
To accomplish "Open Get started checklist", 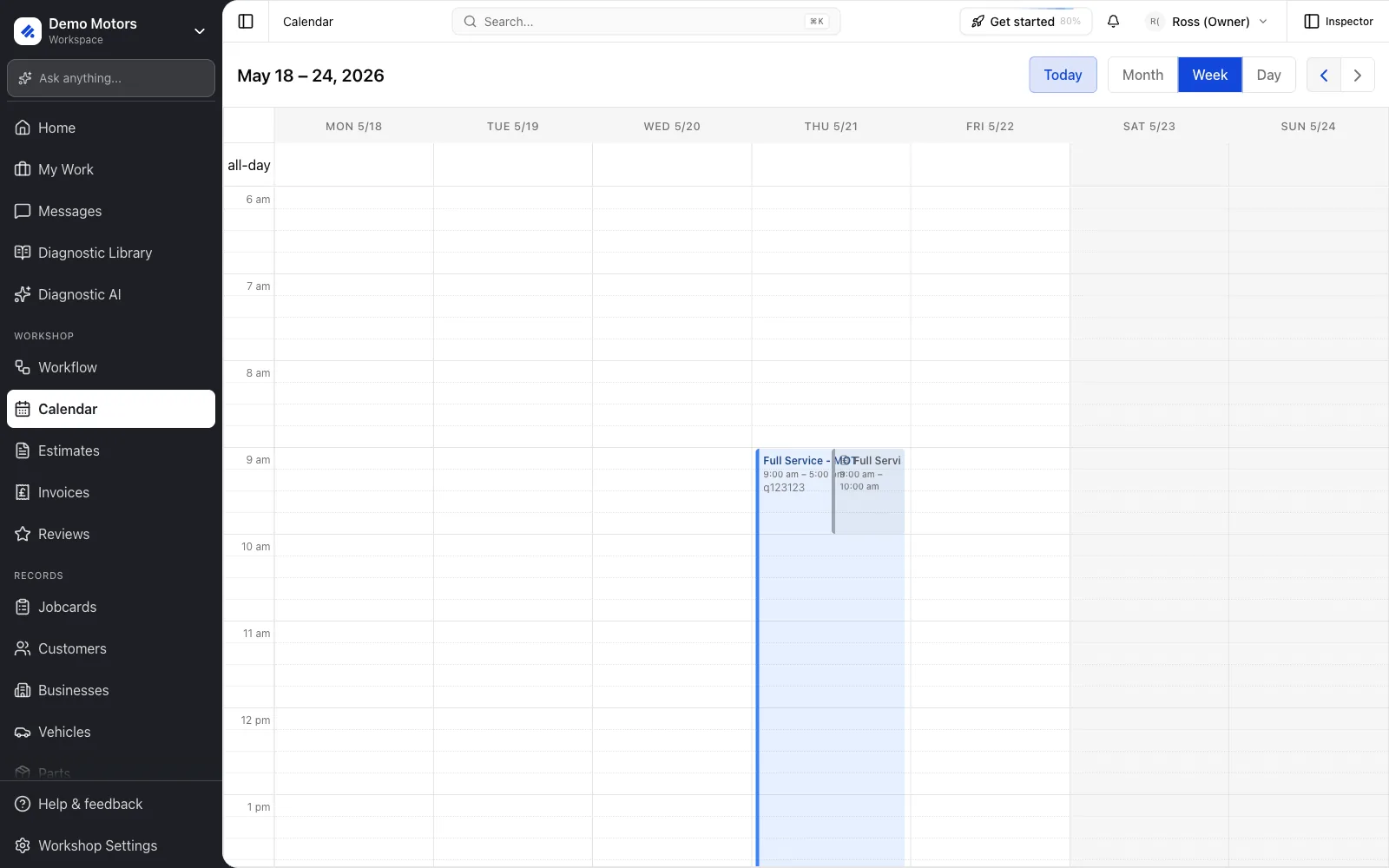I will point(1026,22).
